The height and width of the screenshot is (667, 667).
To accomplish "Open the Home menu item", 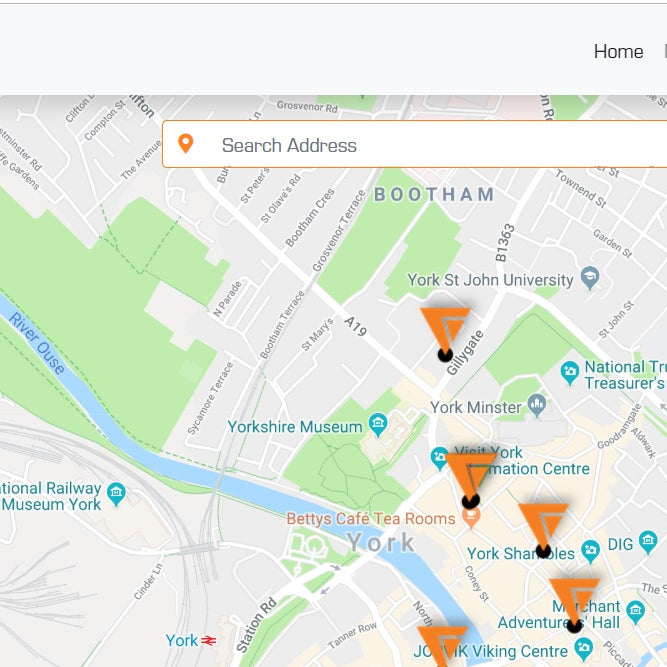I will [618, 52].
